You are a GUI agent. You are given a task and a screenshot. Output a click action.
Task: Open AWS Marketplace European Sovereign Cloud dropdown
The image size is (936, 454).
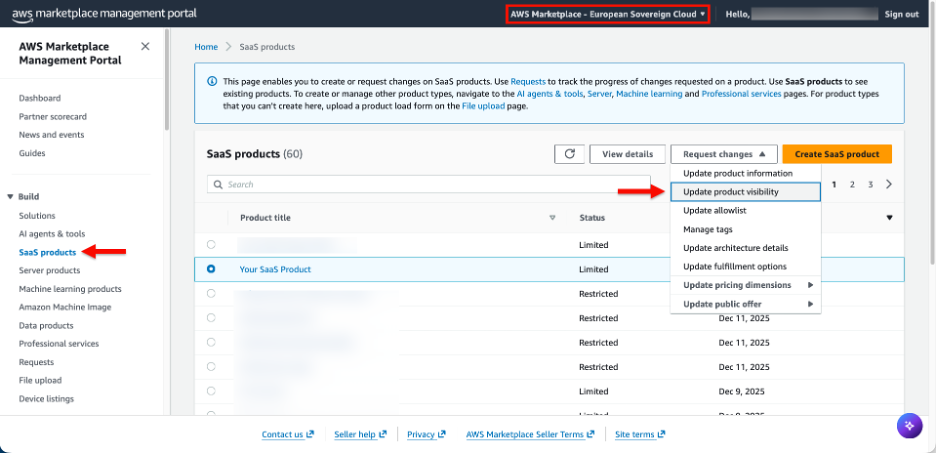608,14
